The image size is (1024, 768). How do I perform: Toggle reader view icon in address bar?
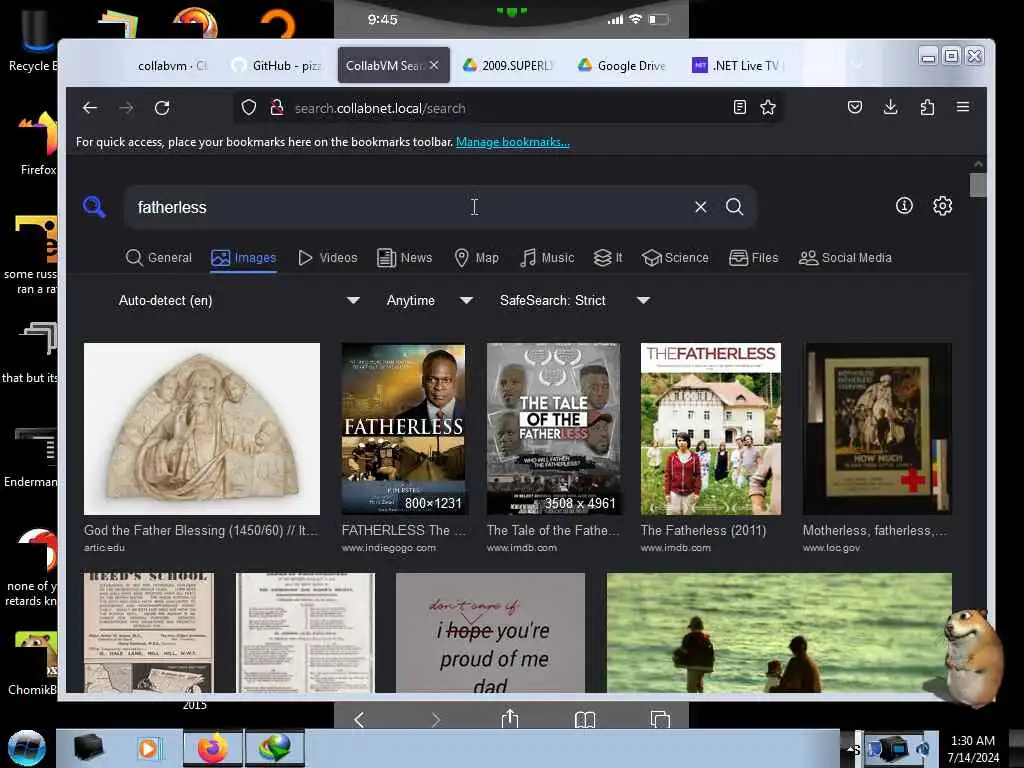[739, 107]
